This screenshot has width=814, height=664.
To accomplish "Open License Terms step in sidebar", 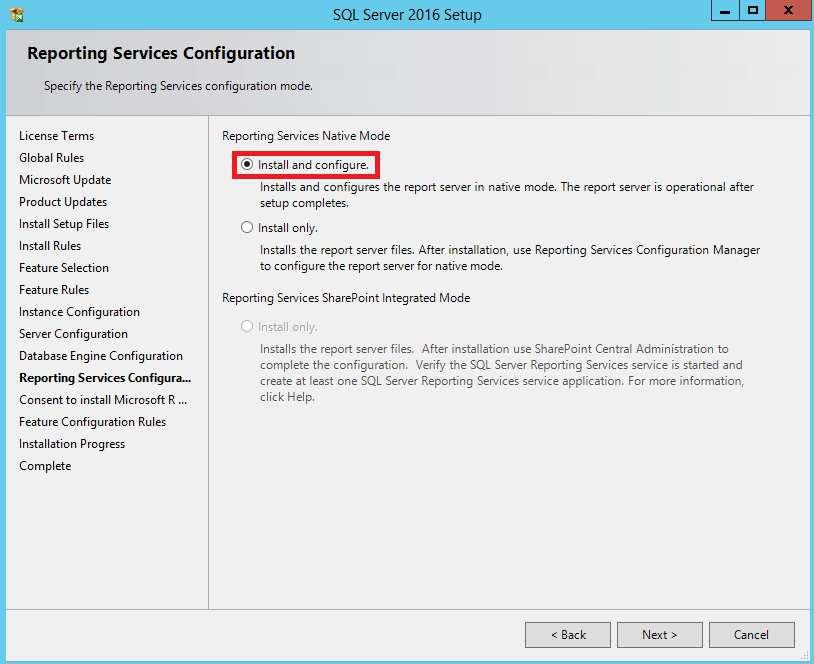I will pos(57,135).
